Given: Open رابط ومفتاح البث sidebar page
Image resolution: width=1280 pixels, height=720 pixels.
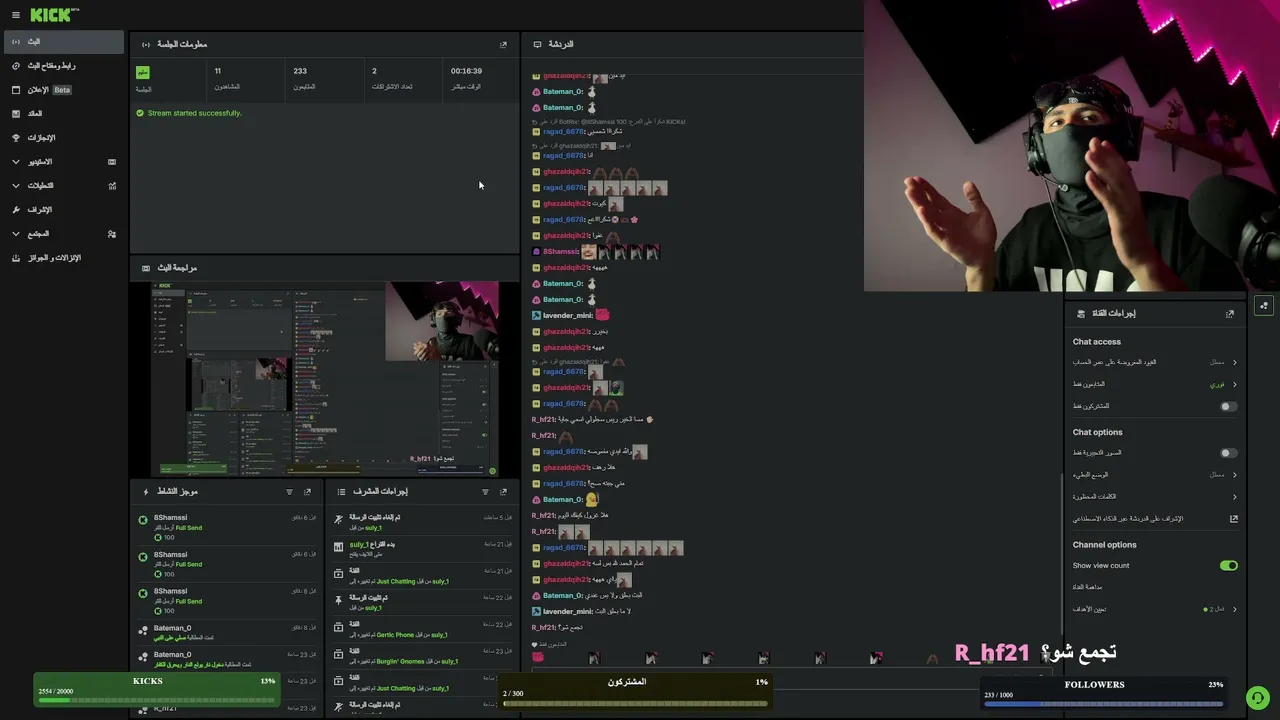Looking at the screenshot, I should pyautogui.click(x=64, y=66).
